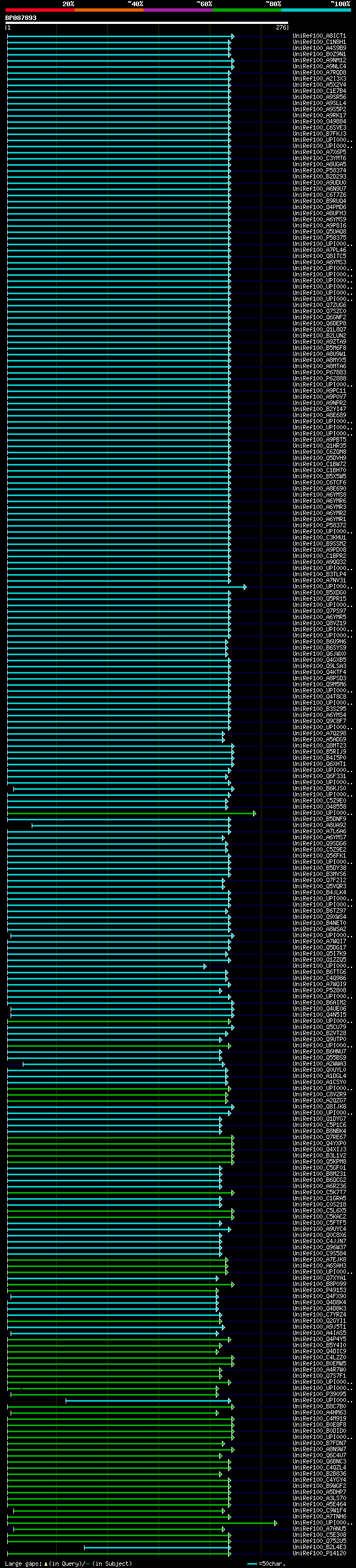
Task: Select the UniRef100_P14120 row label
Action: [319, 1553]
